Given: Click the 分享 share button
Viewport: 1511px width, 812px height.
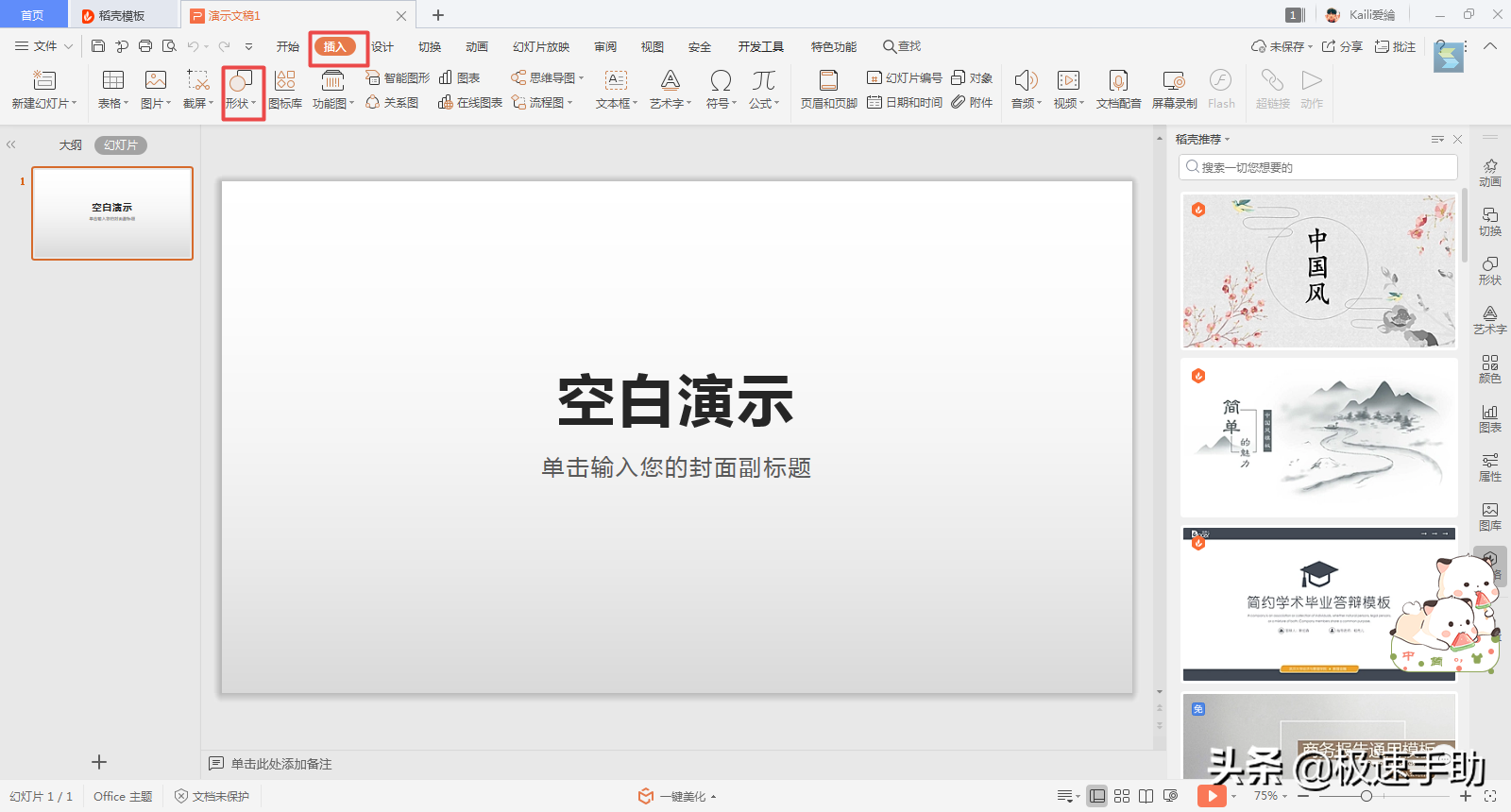Looking at the screenshot, I should pos(1342,46).
